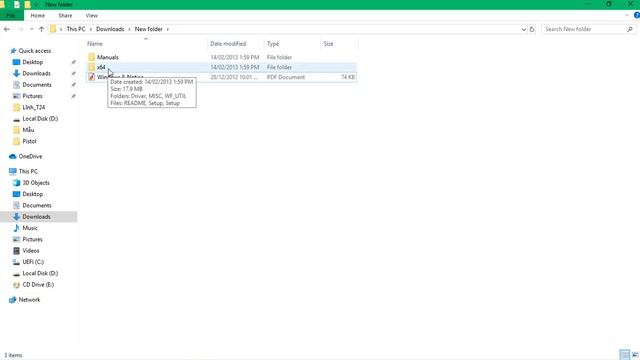Open recent locations dropdown arrow
The image size is (640, 360).
(x=31, y=29)
